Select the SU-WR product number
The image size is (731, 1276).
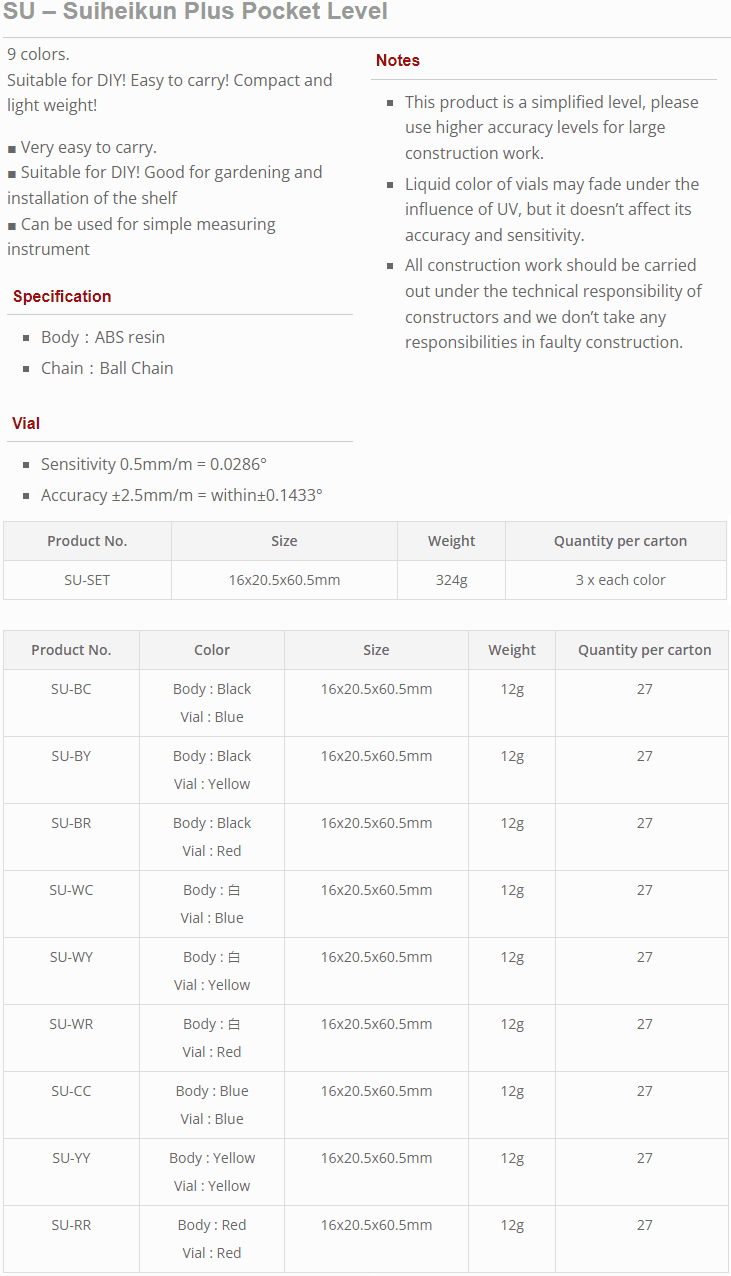71,1024
